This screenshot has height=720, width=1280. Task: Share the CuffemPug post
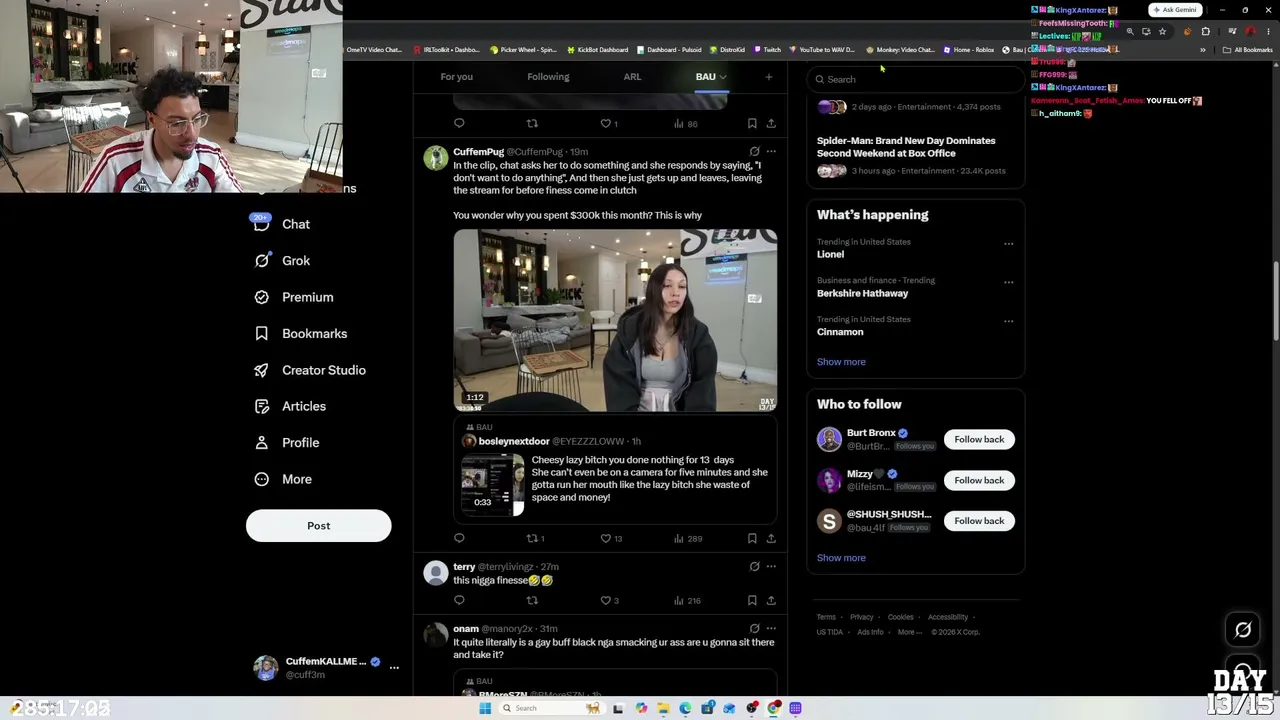click(771, 538)
